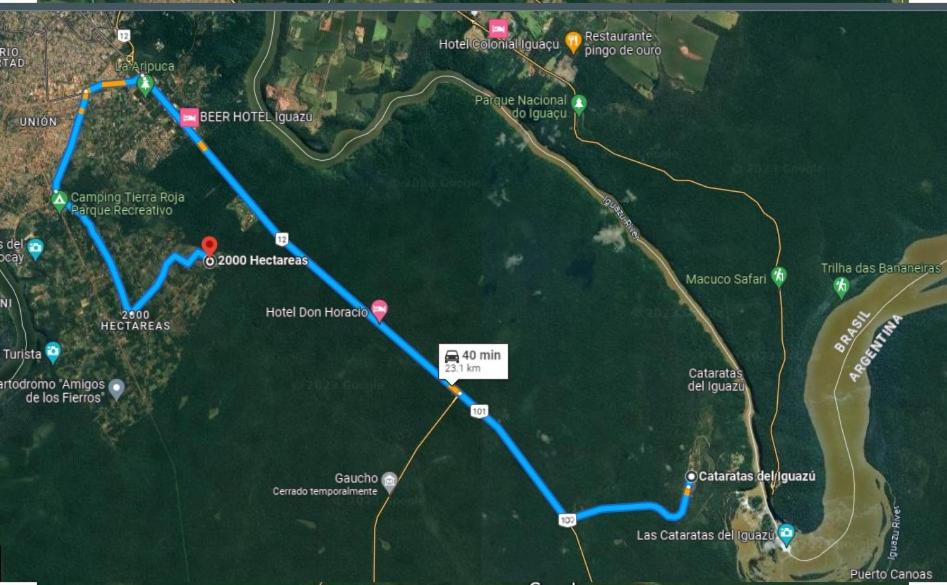Click the Route 12 shield along the blue route

(282, 239)
